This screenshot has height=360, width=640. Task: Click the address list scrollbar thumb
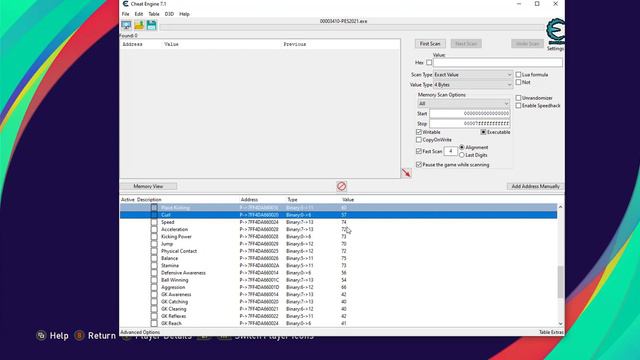tap(560, 282)
